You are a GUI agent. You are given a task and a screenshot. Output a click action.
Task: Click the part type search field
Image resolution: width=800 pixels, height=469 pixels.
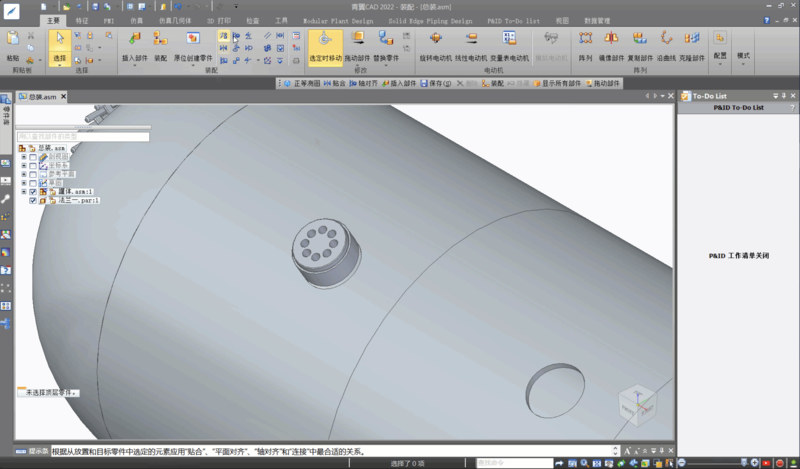[82, 136]
